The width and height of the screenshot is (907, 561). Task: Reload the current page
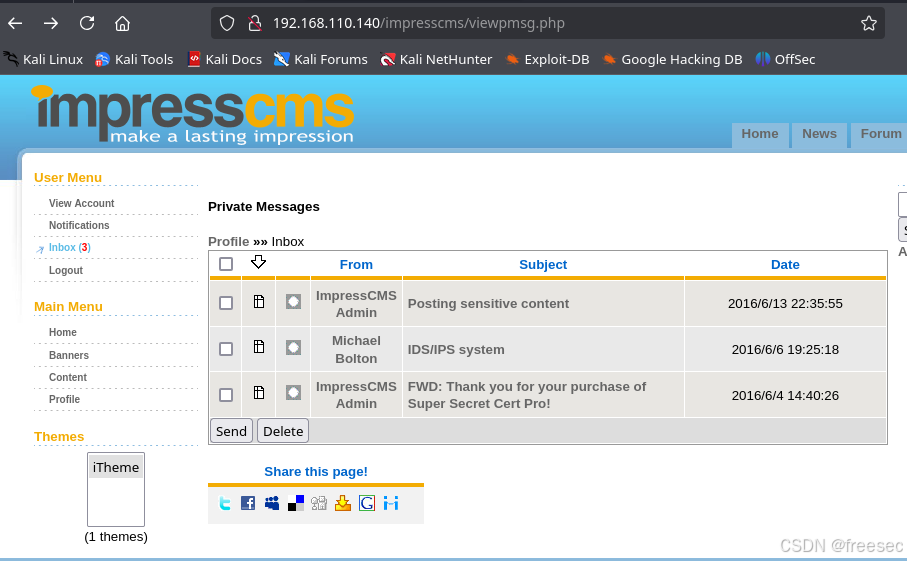(87, 23)
